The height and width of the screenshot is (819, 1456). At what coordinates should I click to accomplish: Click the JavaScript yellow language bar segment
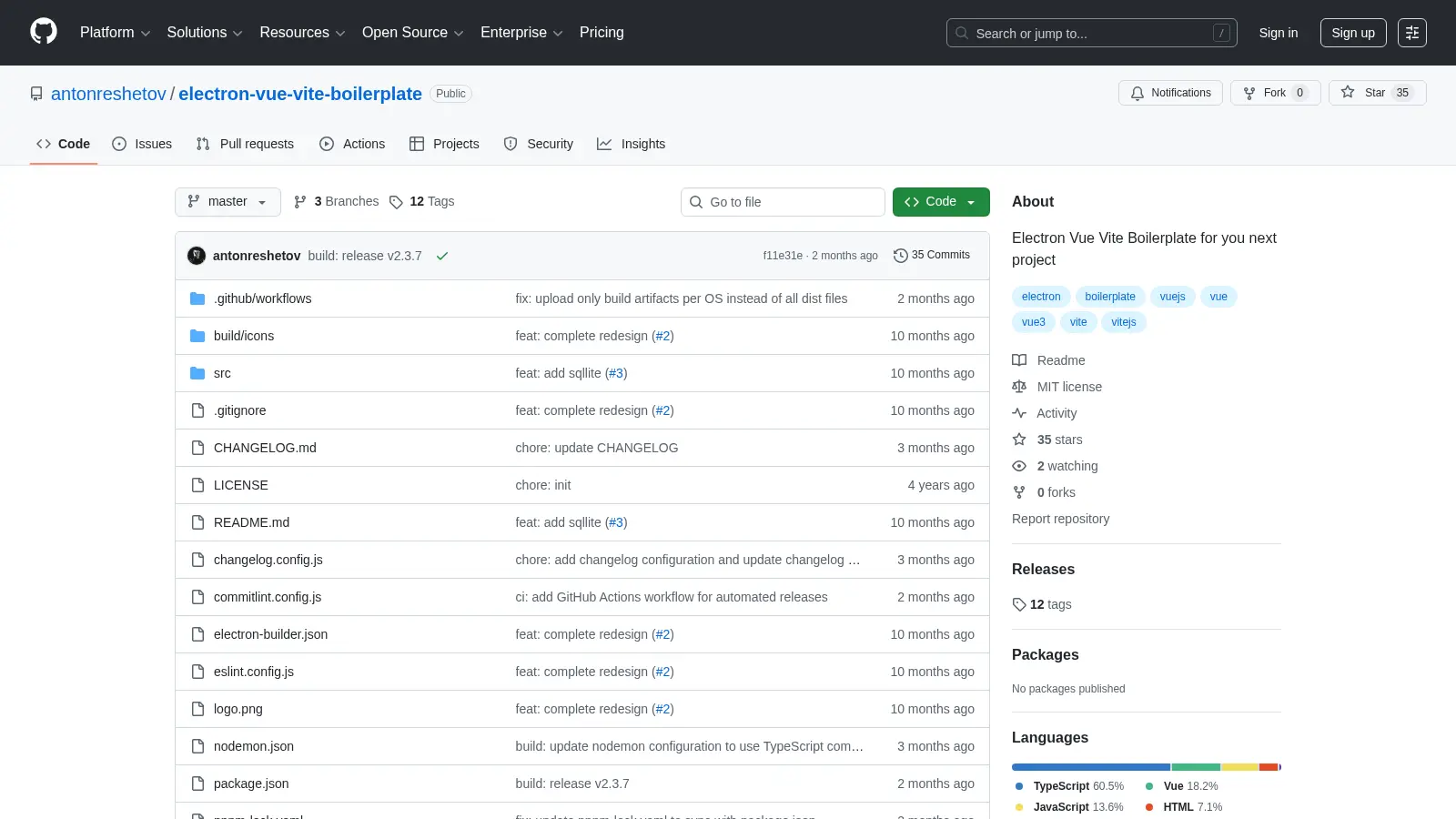1239,767
